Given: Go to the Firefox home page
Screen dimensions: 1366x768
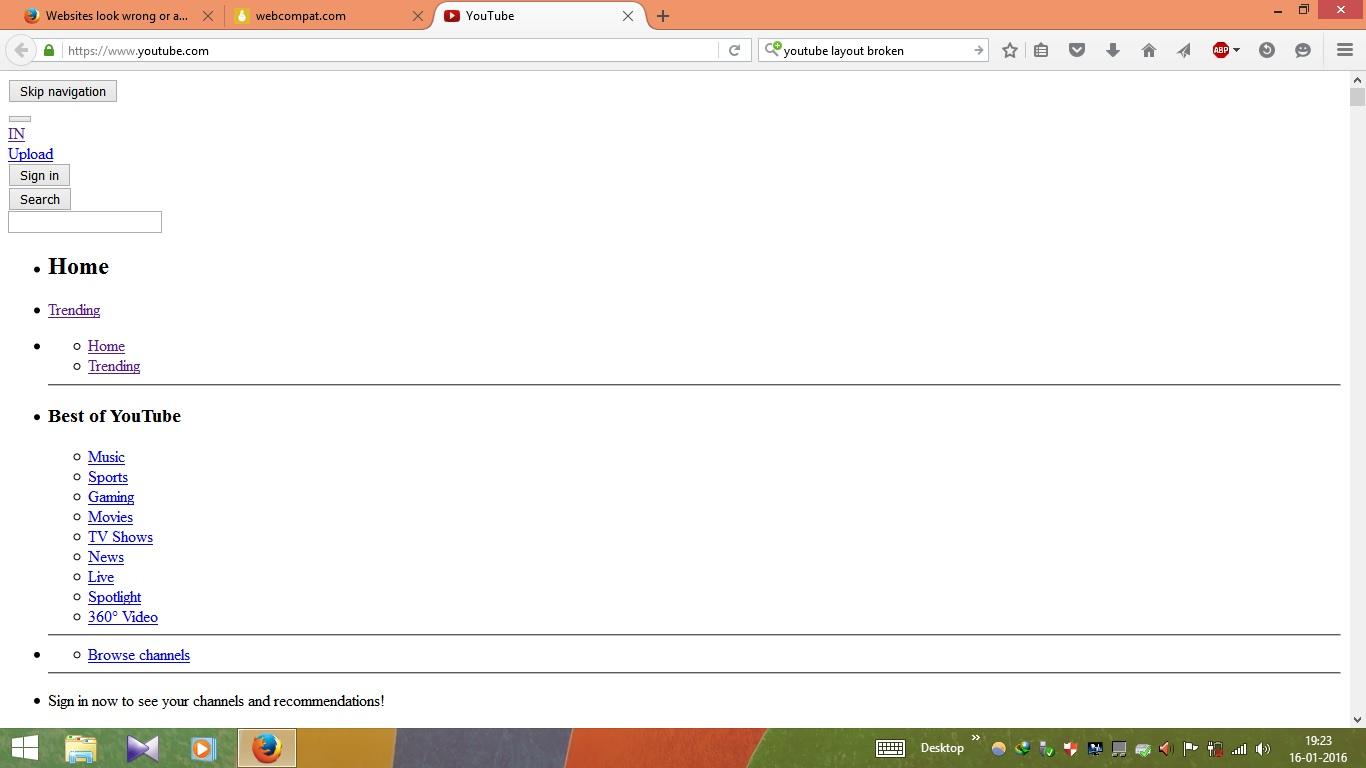Looking at the screenshot, I should [1149, 50].
